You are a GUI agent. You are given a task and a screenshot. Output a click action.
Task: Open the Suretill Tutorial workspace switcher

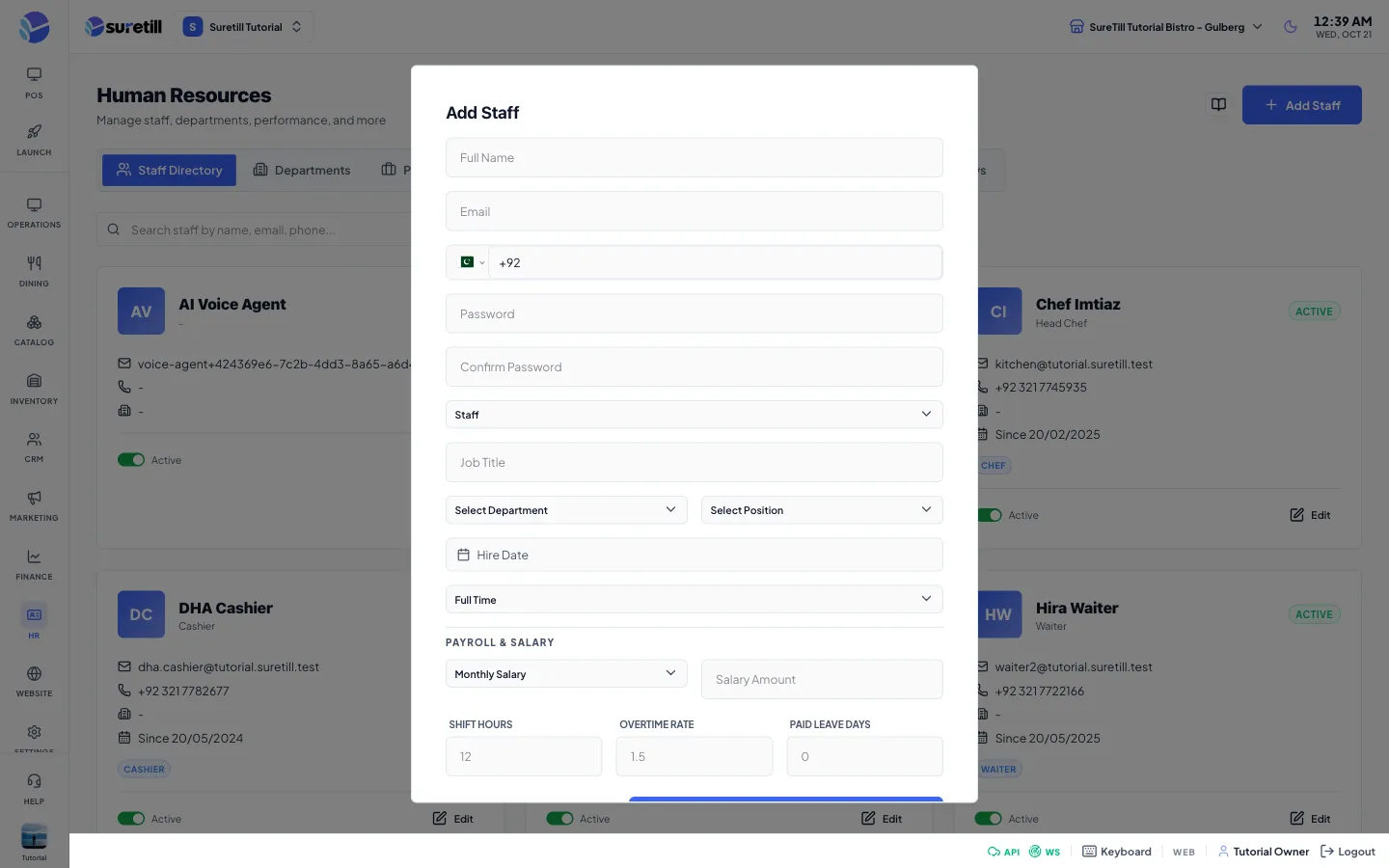click(244, 27)
